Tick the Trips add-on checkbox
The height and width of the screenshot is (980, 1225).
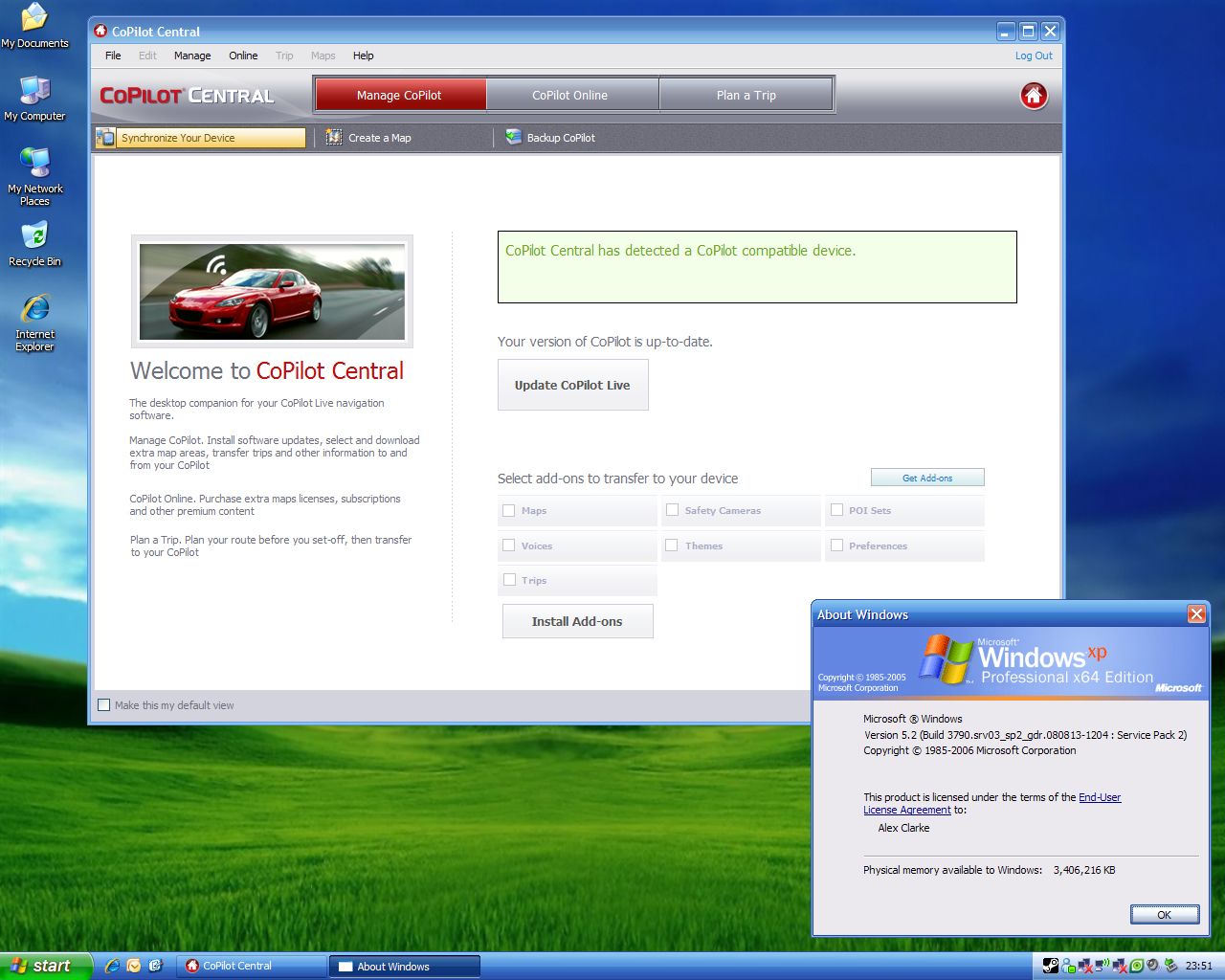click(x=510, y=580)
